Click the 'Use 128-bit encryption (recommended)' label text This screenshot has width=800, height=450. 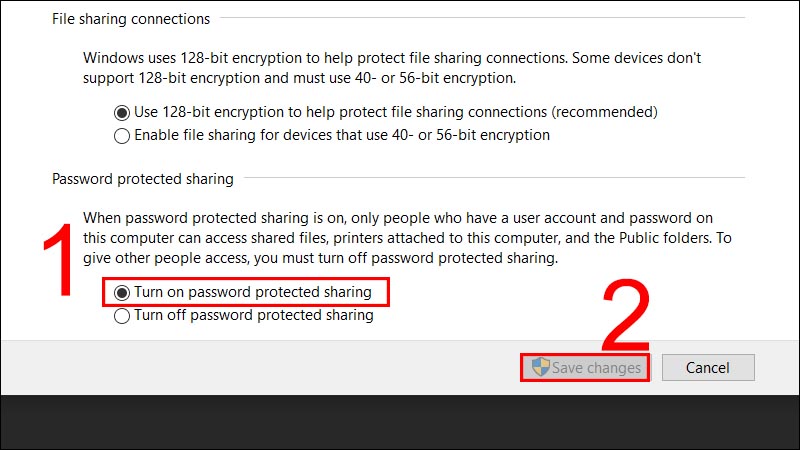point(394,112)
